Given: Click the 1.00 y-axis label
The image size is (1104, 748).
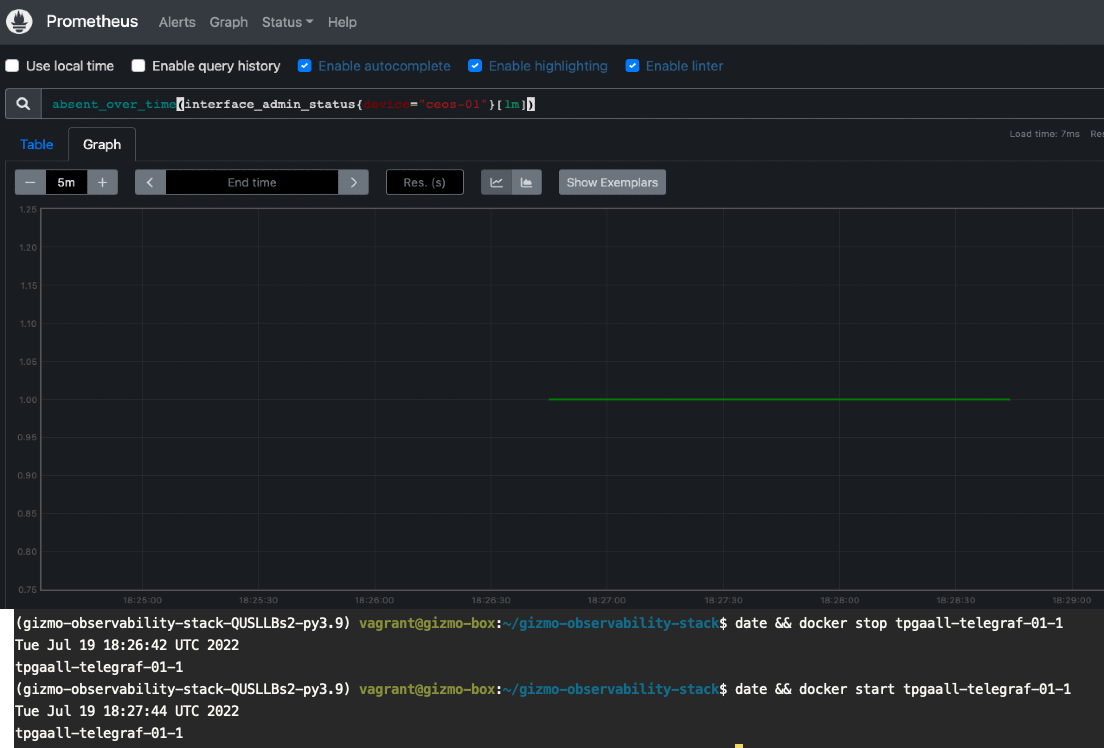Looking at the screenshot, I should 27,400.
